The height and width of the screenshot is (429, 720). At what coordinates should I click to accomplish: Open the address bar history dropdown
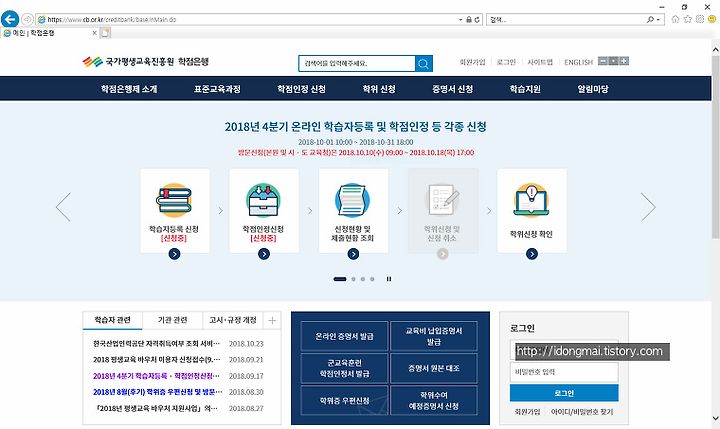(x=461, y=20)
